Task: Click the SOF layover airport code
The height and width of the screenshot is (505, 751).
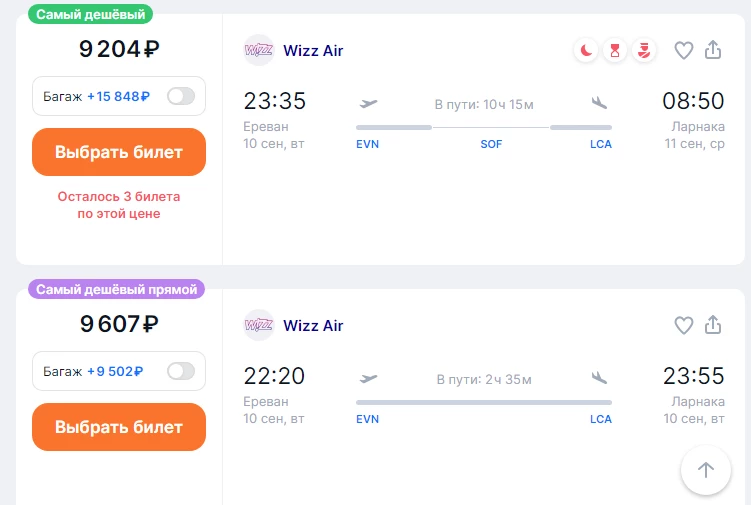Action: click(491, 144)
